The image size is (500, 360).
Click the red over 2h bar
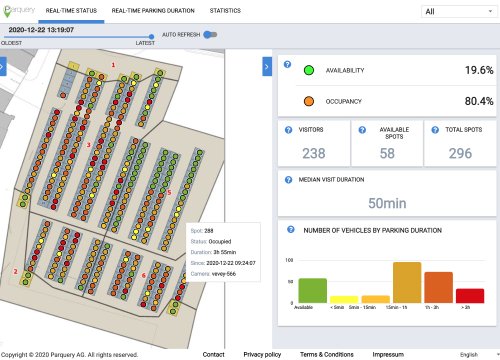(470, 296)
